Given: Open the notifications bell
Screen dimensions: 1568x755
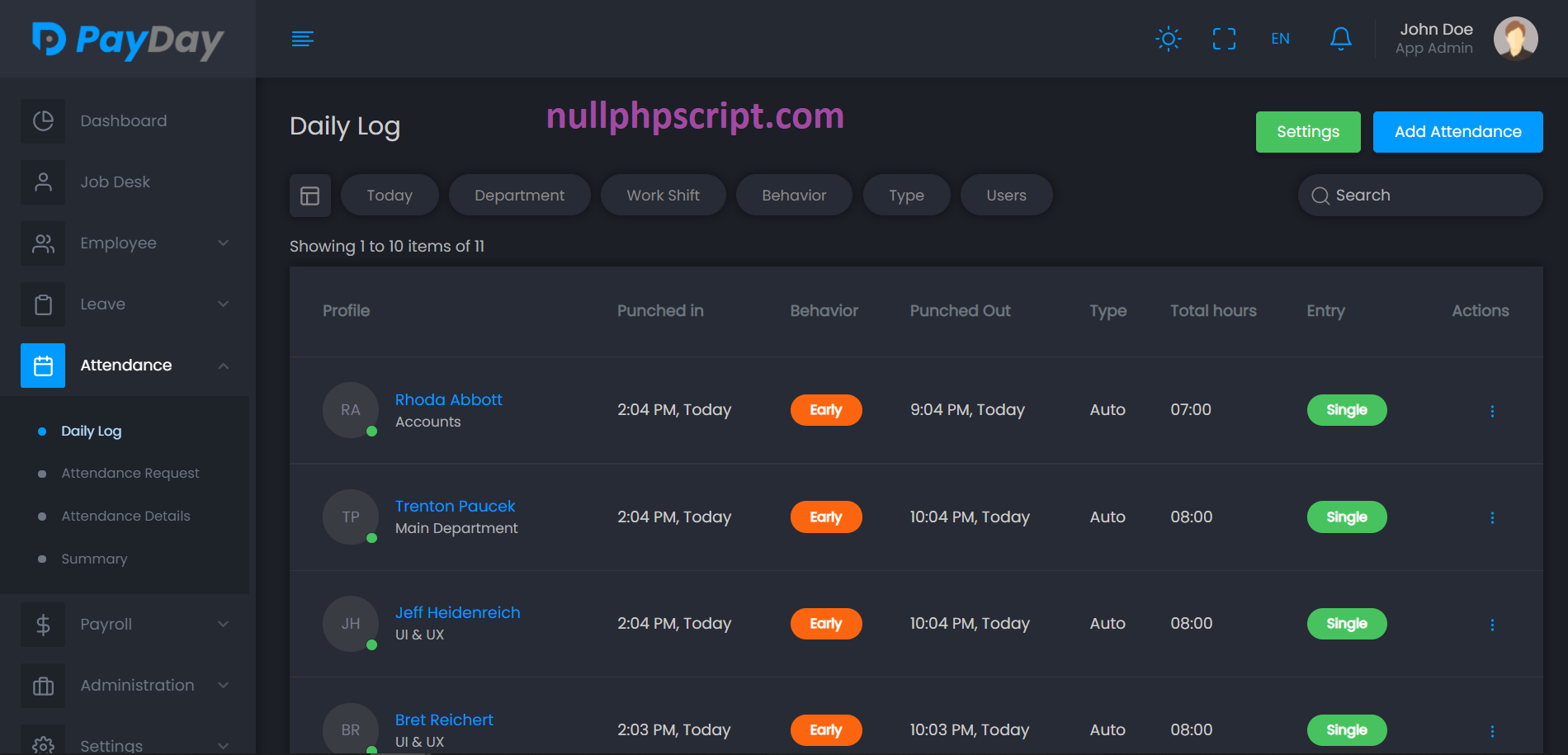Looking at the screenshot, I should pos(1340,39).
